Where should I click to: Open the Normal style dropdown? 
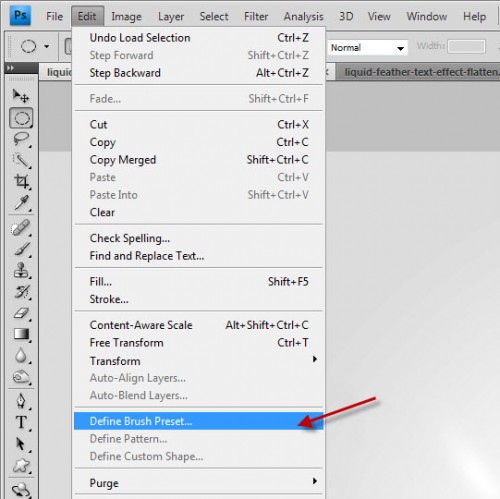coord(367,48)
